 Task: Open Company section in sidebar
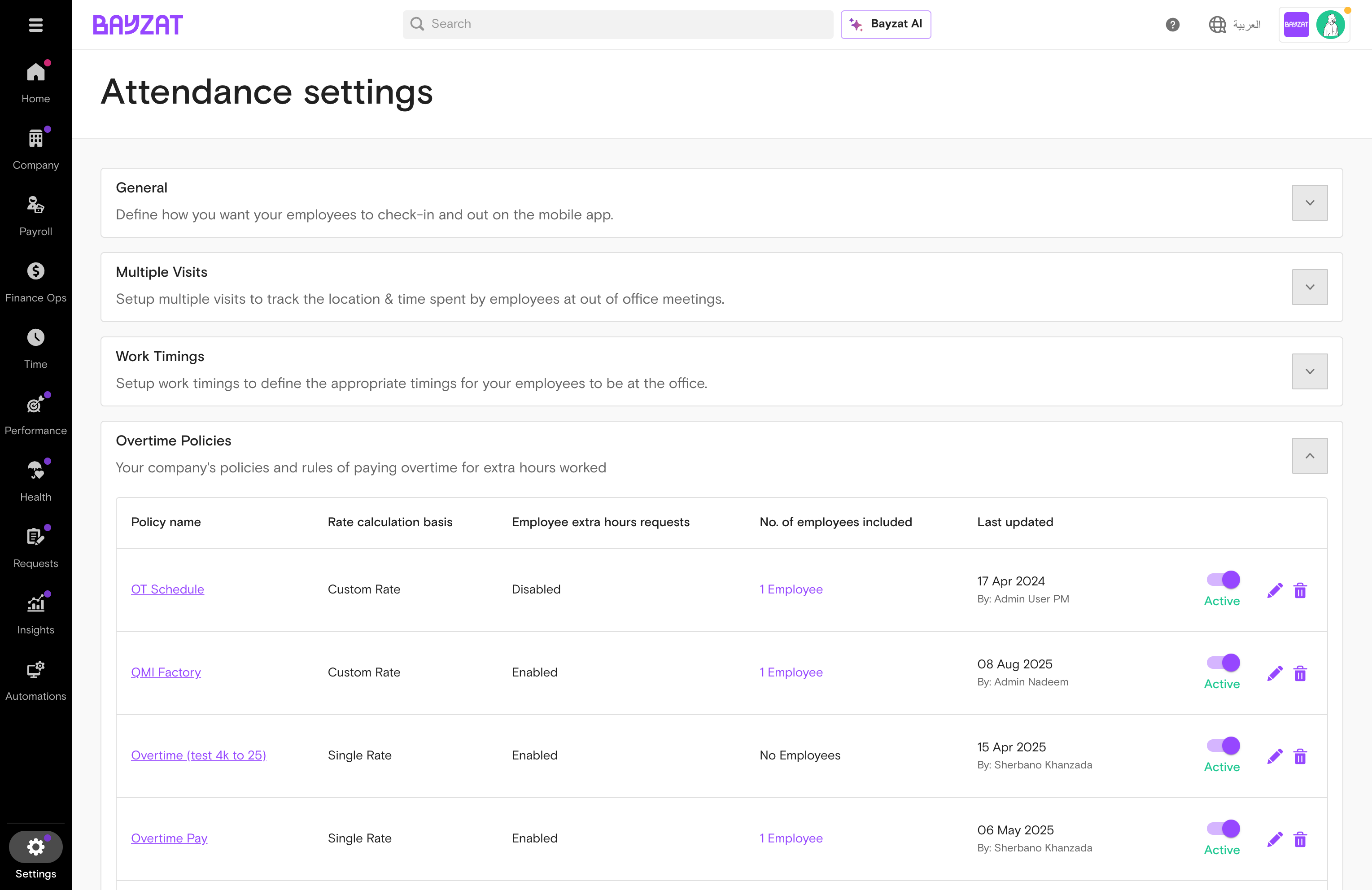tap(36, 149)
